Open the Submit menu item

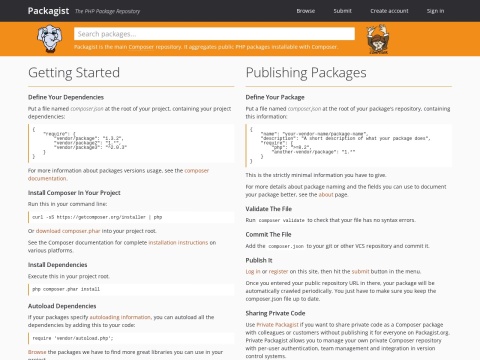click(342, 11)
